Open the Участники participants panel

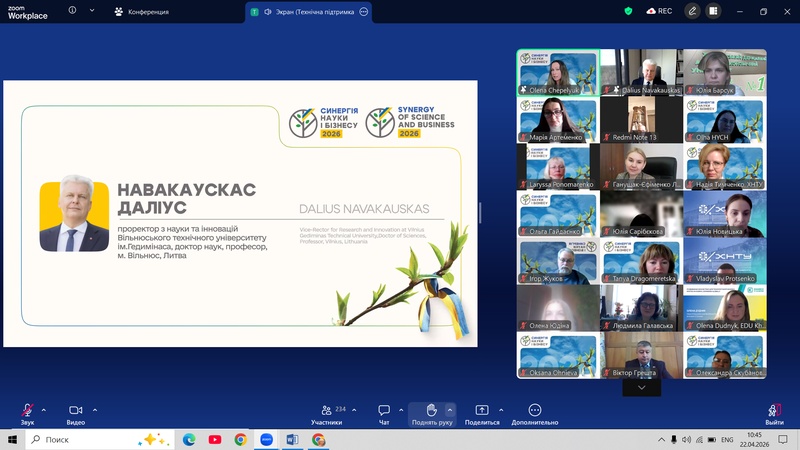click(x=327, y=414)
